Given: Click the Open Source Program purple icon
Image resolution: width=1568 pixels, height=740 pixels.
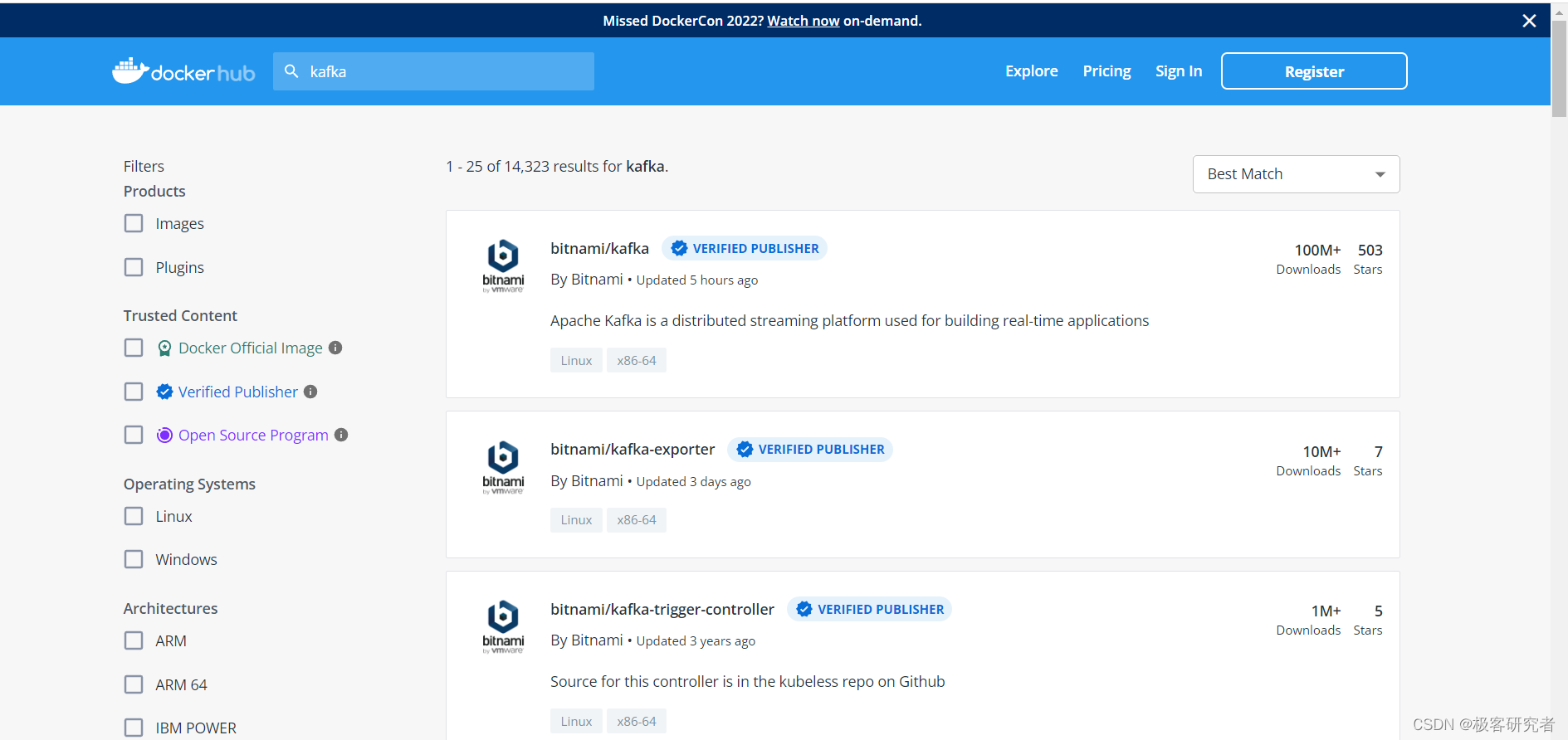Looking at the screenshot, I should click(164, 435).
